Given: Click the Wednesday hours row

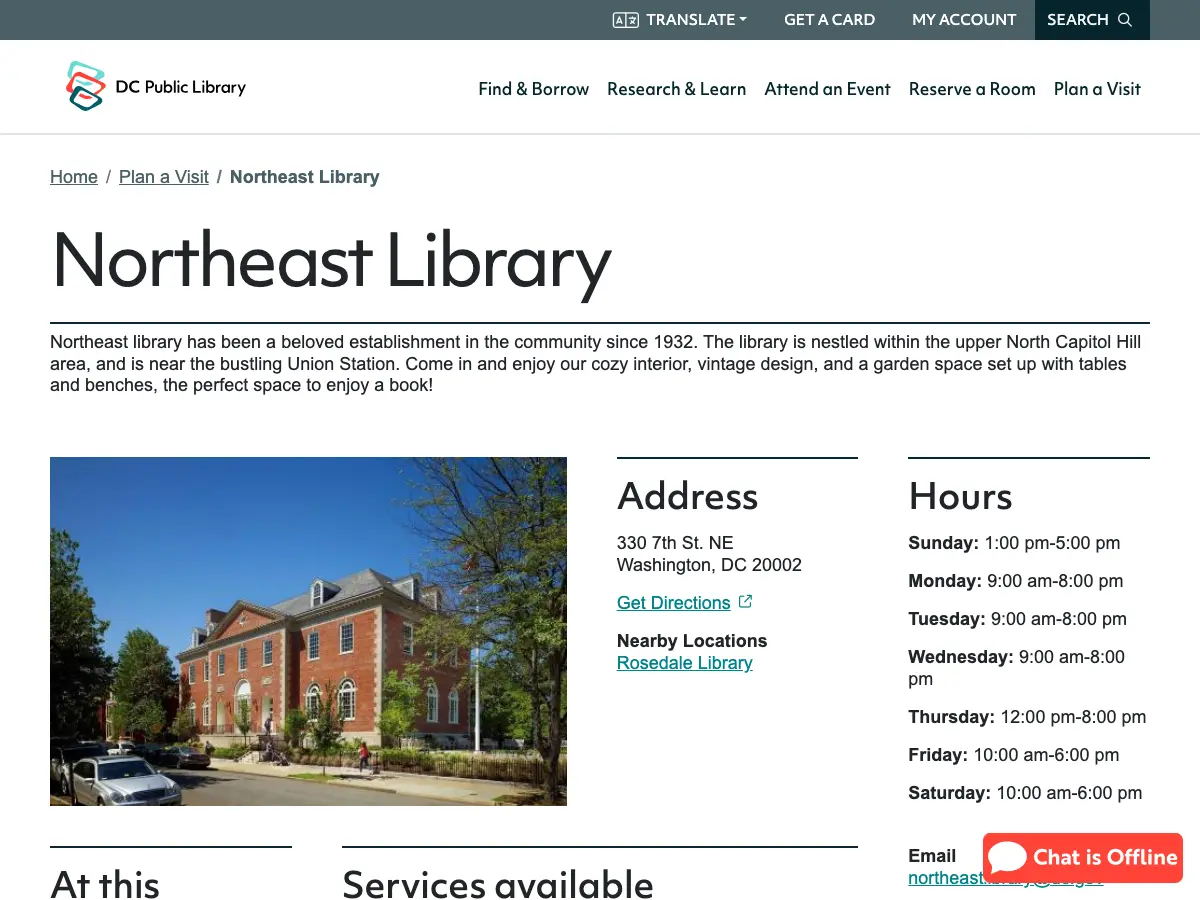Looking at the screenshot, I should click(1017, 668).
